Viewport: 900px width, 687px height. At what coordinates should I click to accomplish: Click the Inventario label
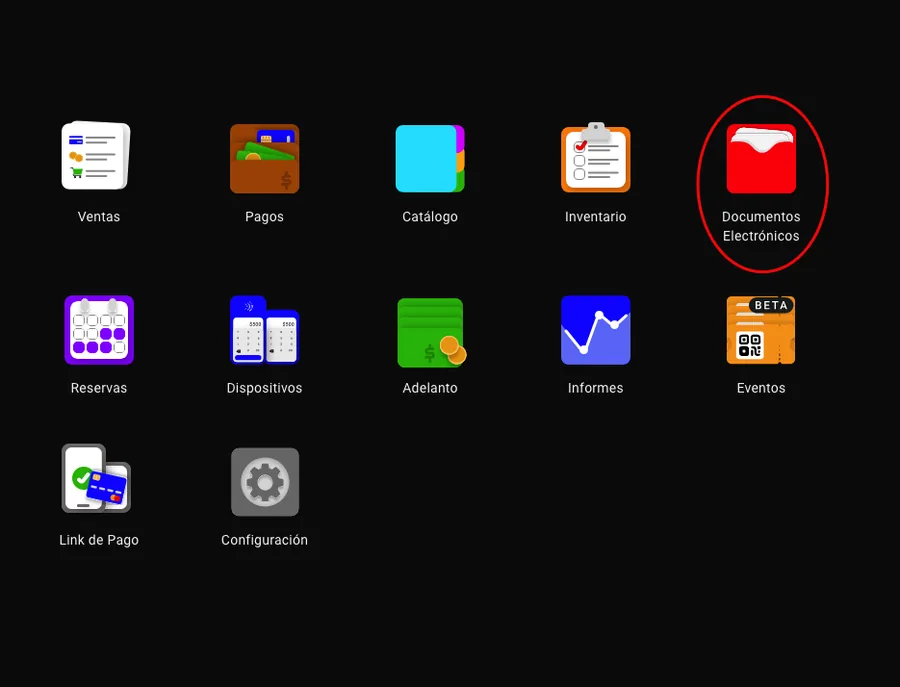tap(596, 216)
